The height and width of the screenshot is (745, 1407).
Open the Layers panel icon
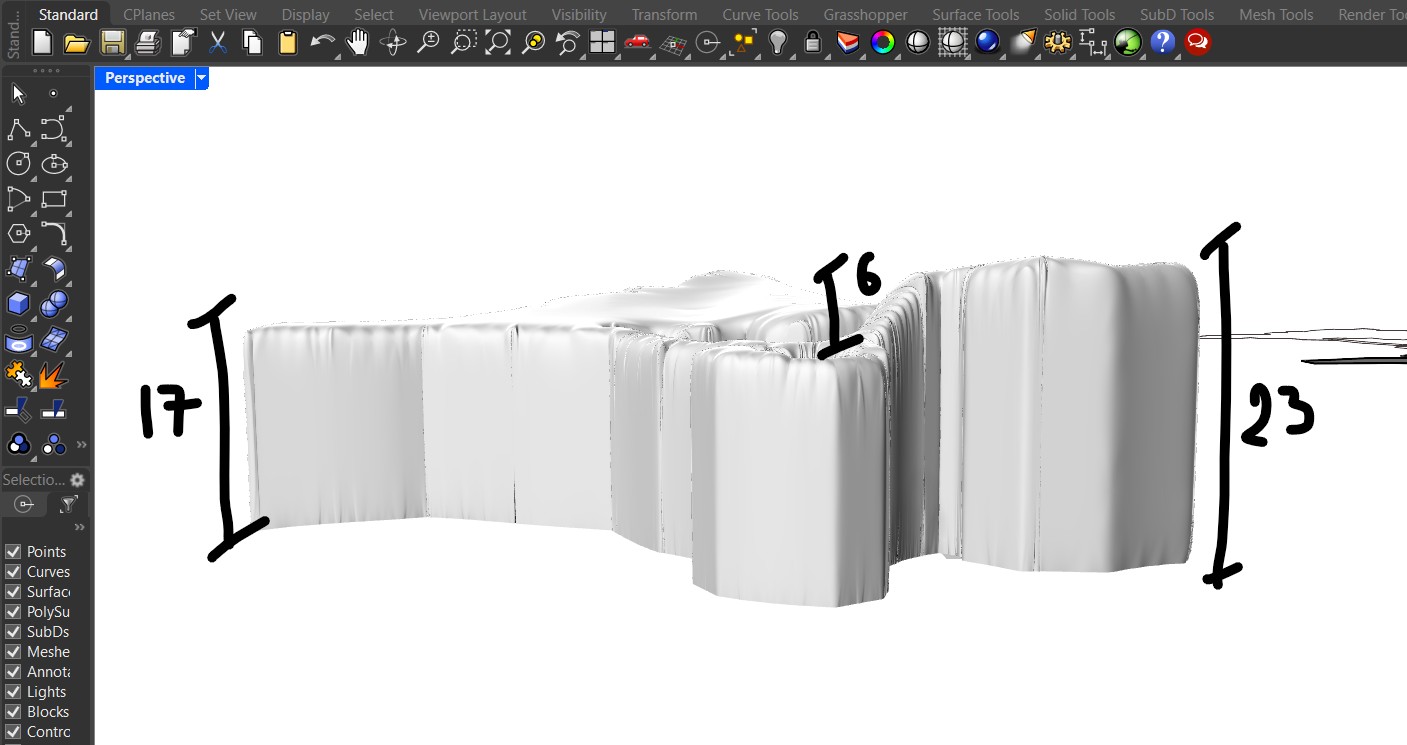tap(848, 43)
